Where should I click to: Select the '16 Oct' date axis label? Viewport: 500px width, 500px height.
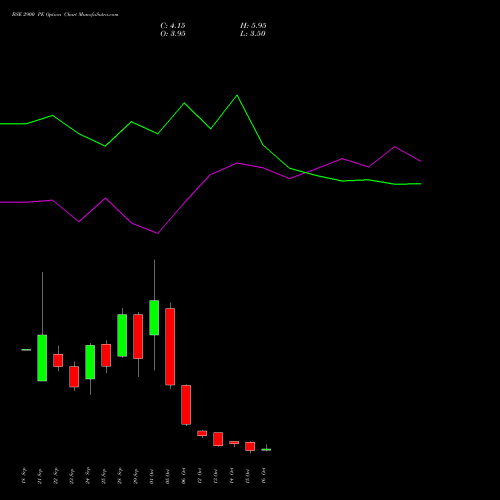coord(264,476)
